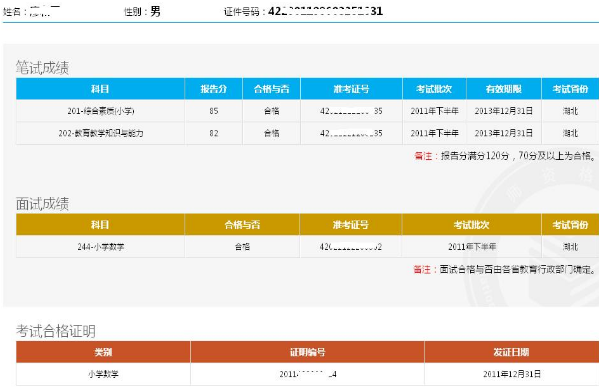Screen dimensions: 600x388
Task: Click 准考证号 cell in the 202-教育教学 row
Action: [x=351, y=133]
